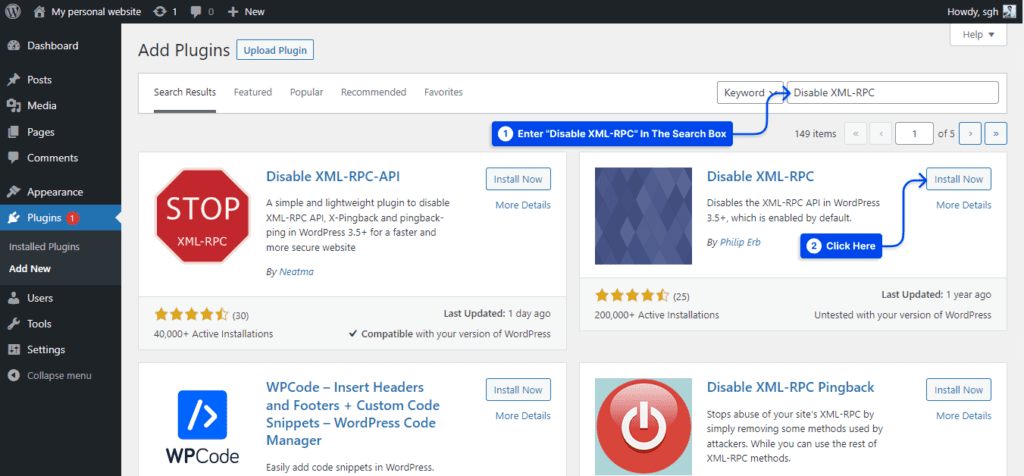Open the Dashboard menu item

(53, 46)
